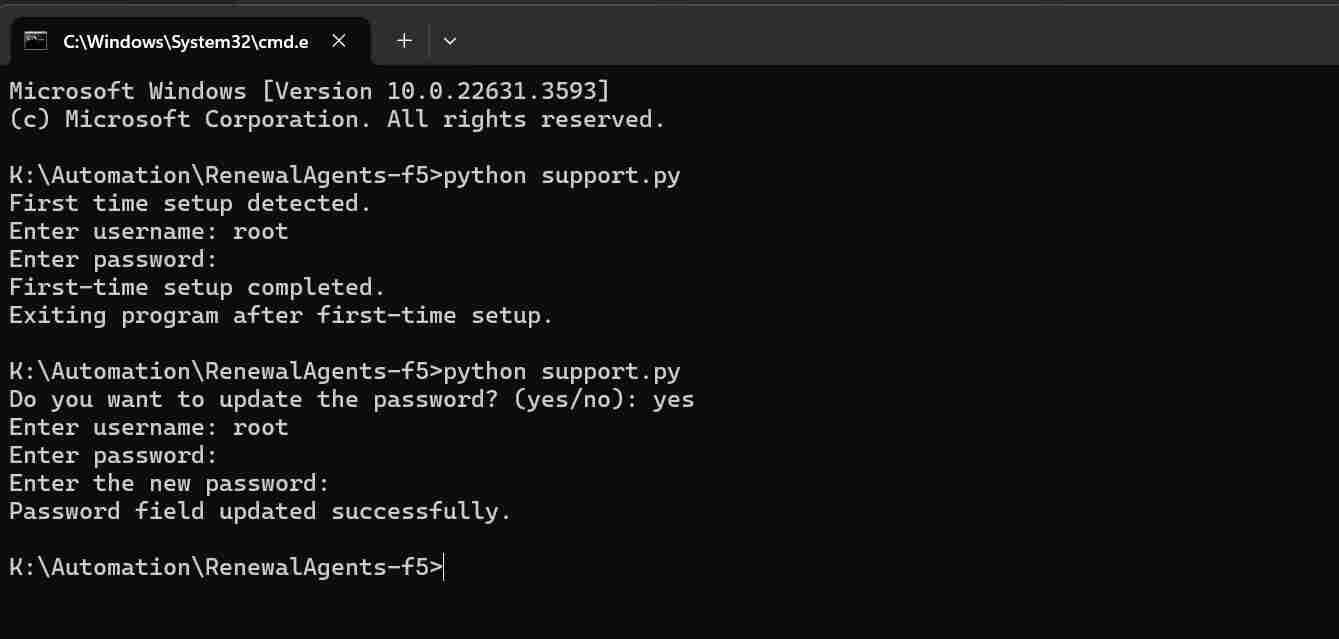Viewport: 1339px width, 639px height.
Task: Focus the blinking cursor at last prompt
Action: 443,567
